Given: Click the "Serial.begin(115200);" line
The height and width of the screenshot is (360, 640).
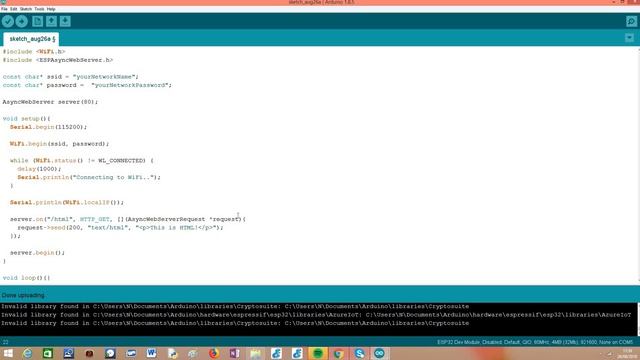Looking at the screenshot, I should click(49, 127).
